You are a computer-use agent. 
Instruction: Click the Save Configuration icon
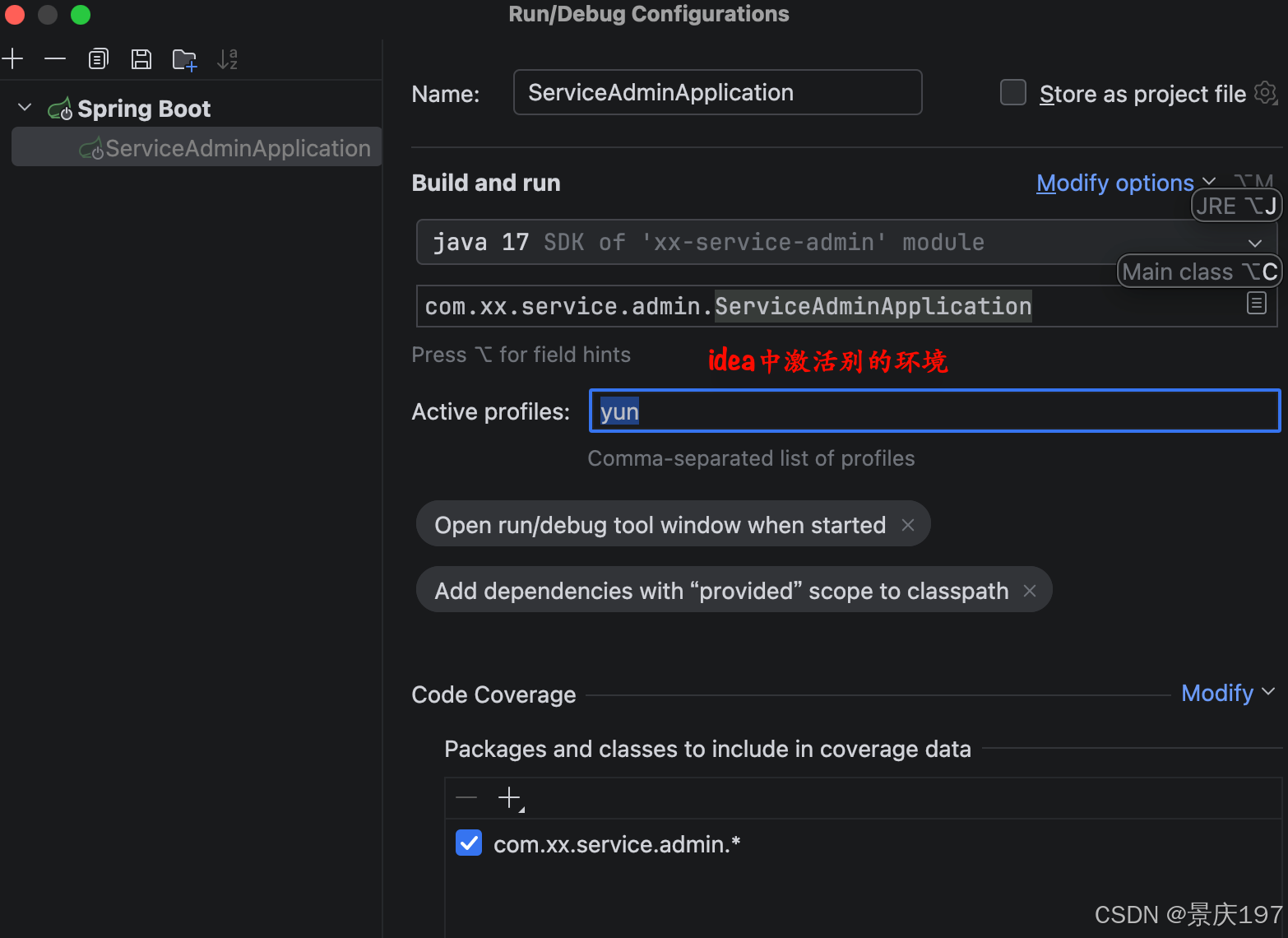tap(141, 58)
